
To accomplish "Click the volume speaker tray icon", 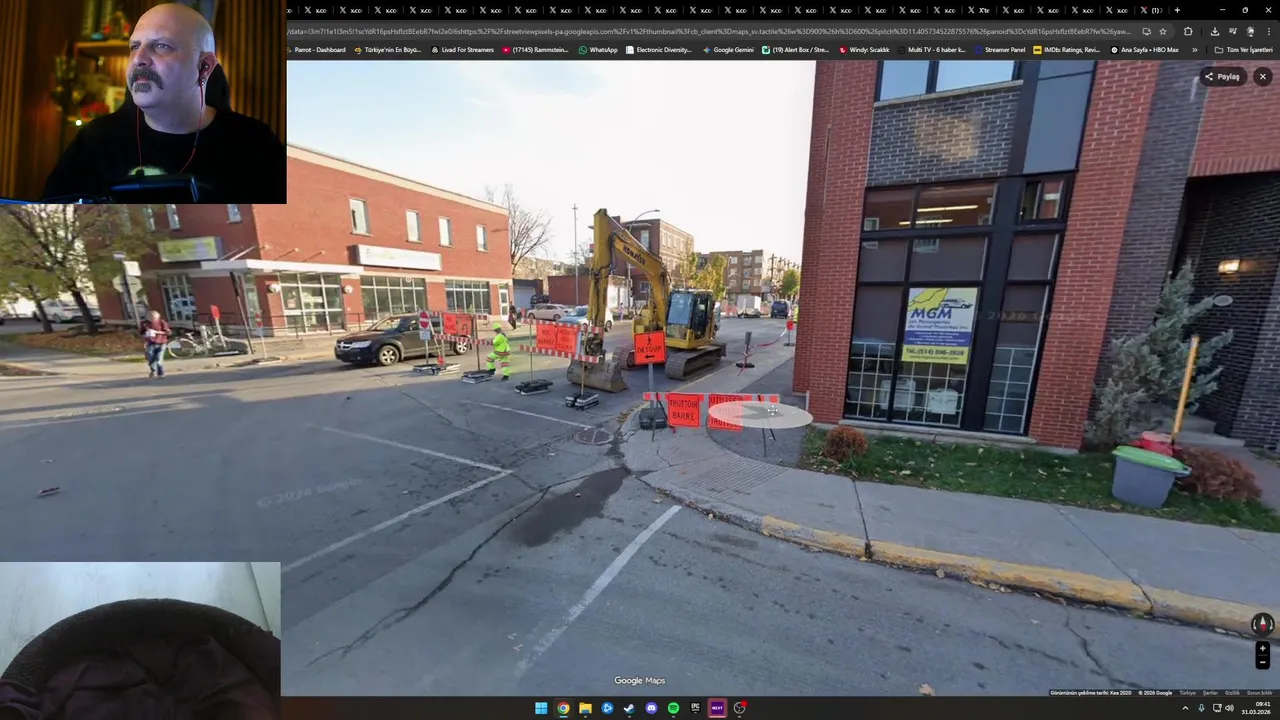I will tap(1229, 708).
